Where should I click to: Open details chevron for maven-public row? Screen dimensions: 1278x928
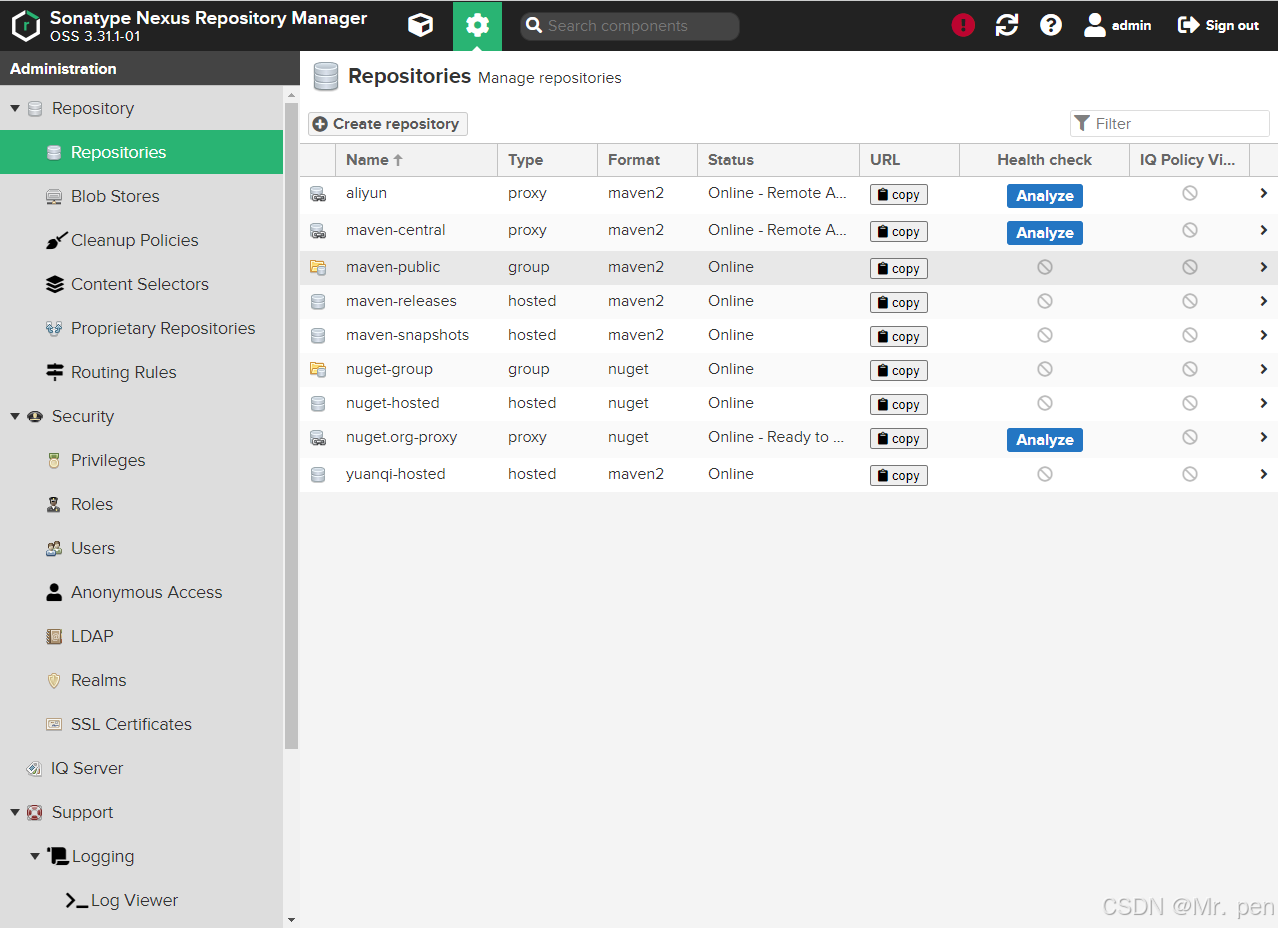1264,267
